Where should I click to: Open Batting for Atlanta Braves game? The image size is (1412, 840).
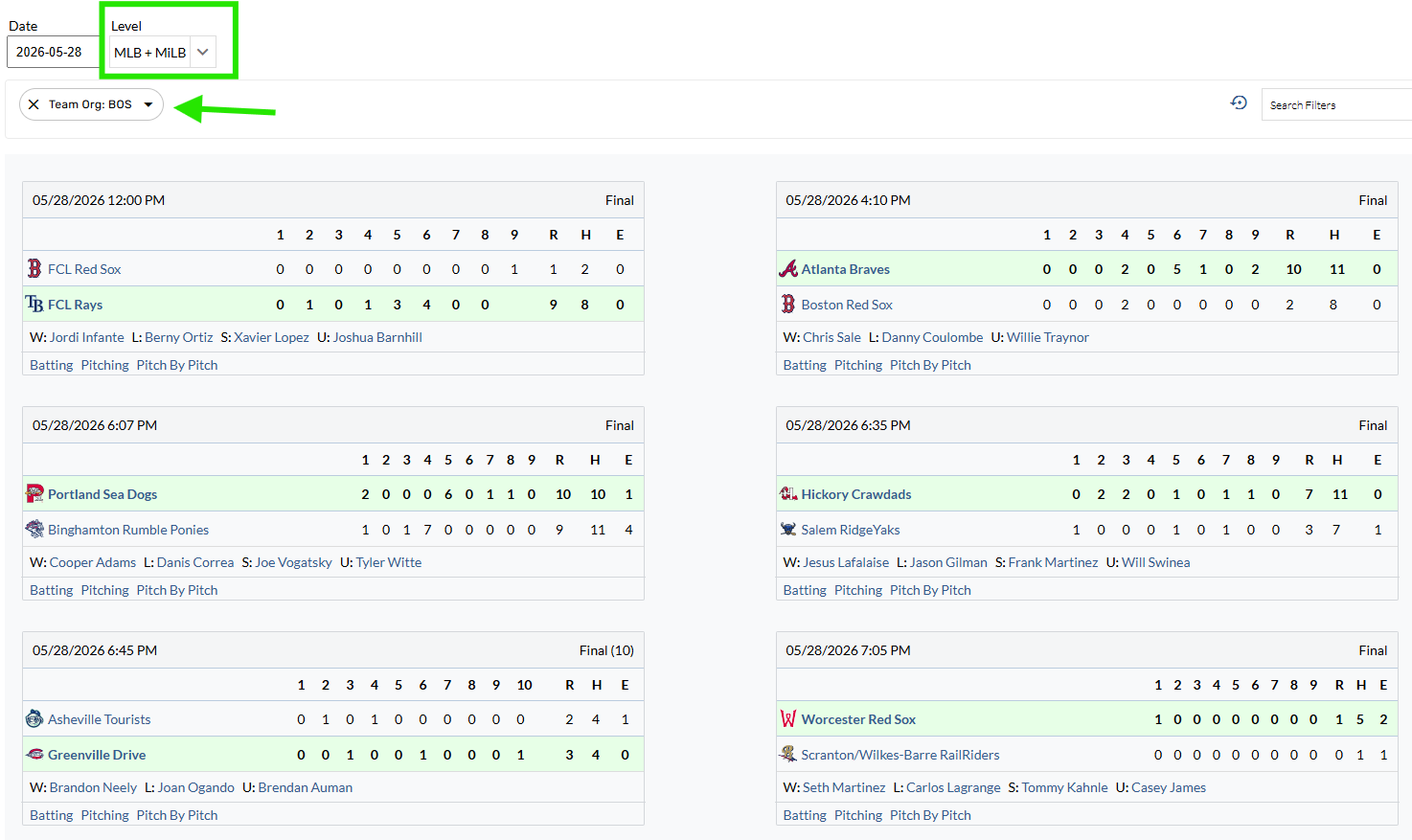(805, 365)
